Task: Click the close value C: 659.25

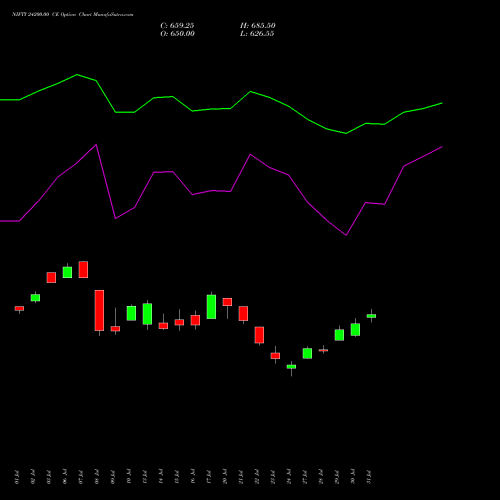Action: (177, 26)
